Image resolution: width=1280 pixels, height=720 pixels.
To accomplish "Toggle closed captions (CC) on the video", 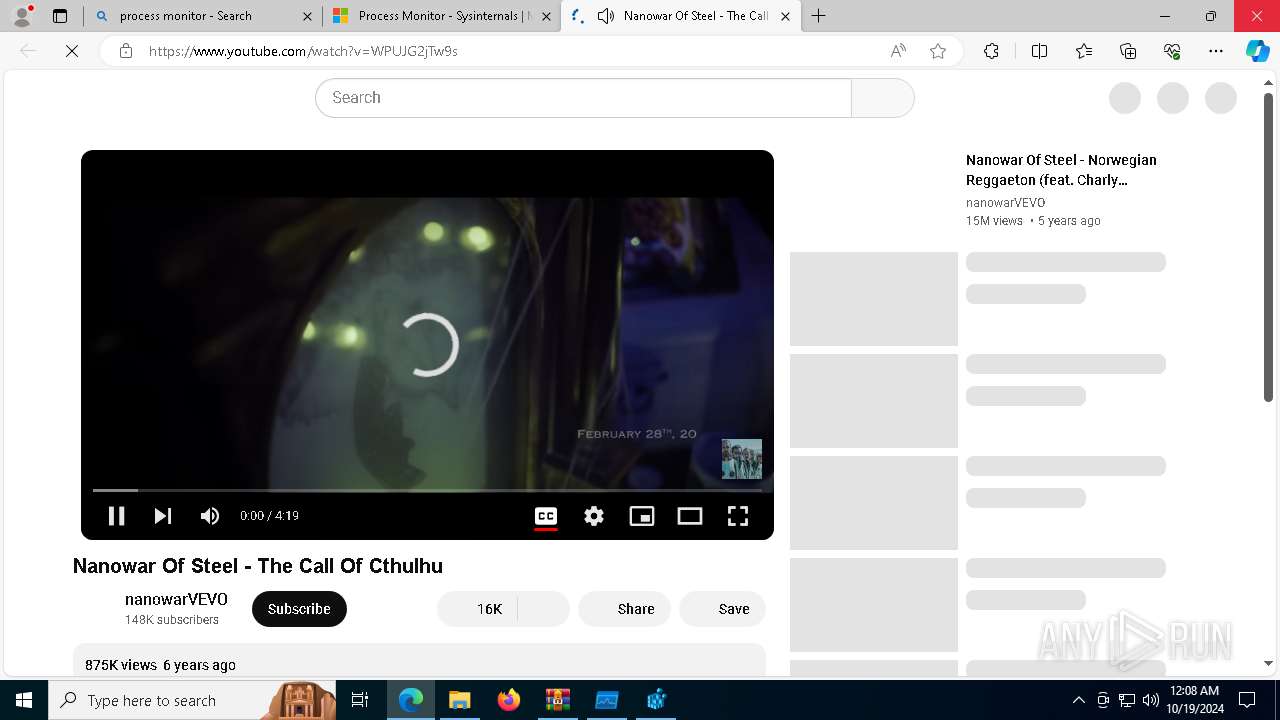I will 546,516.
